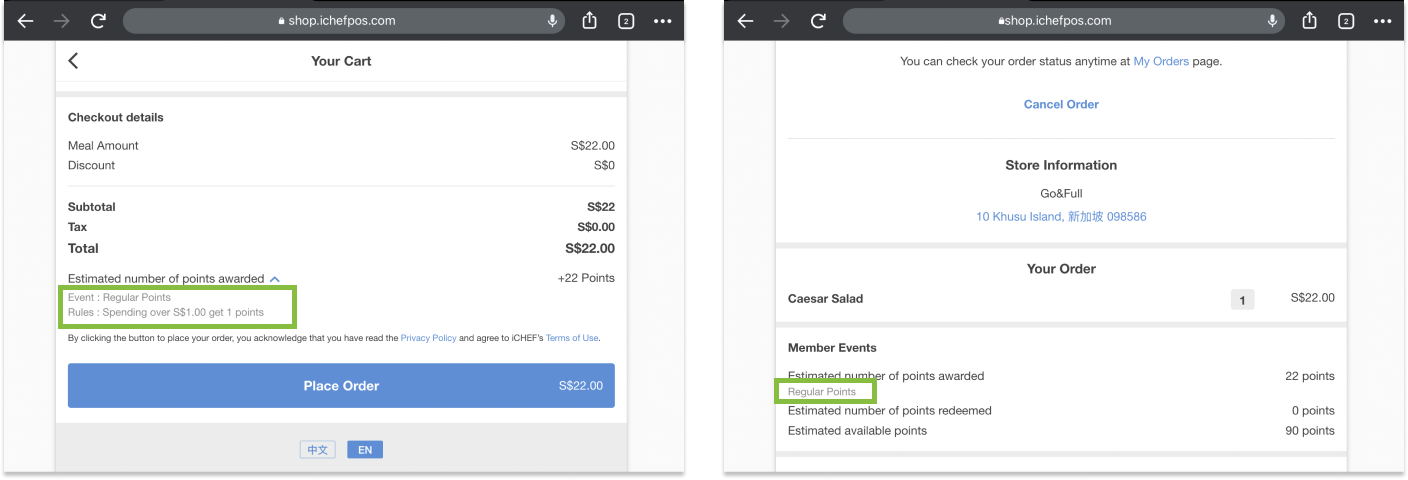Tap the microphone icon in the left address bar
This screenshot has width=1408, height=480.
(x=552, y=21)
